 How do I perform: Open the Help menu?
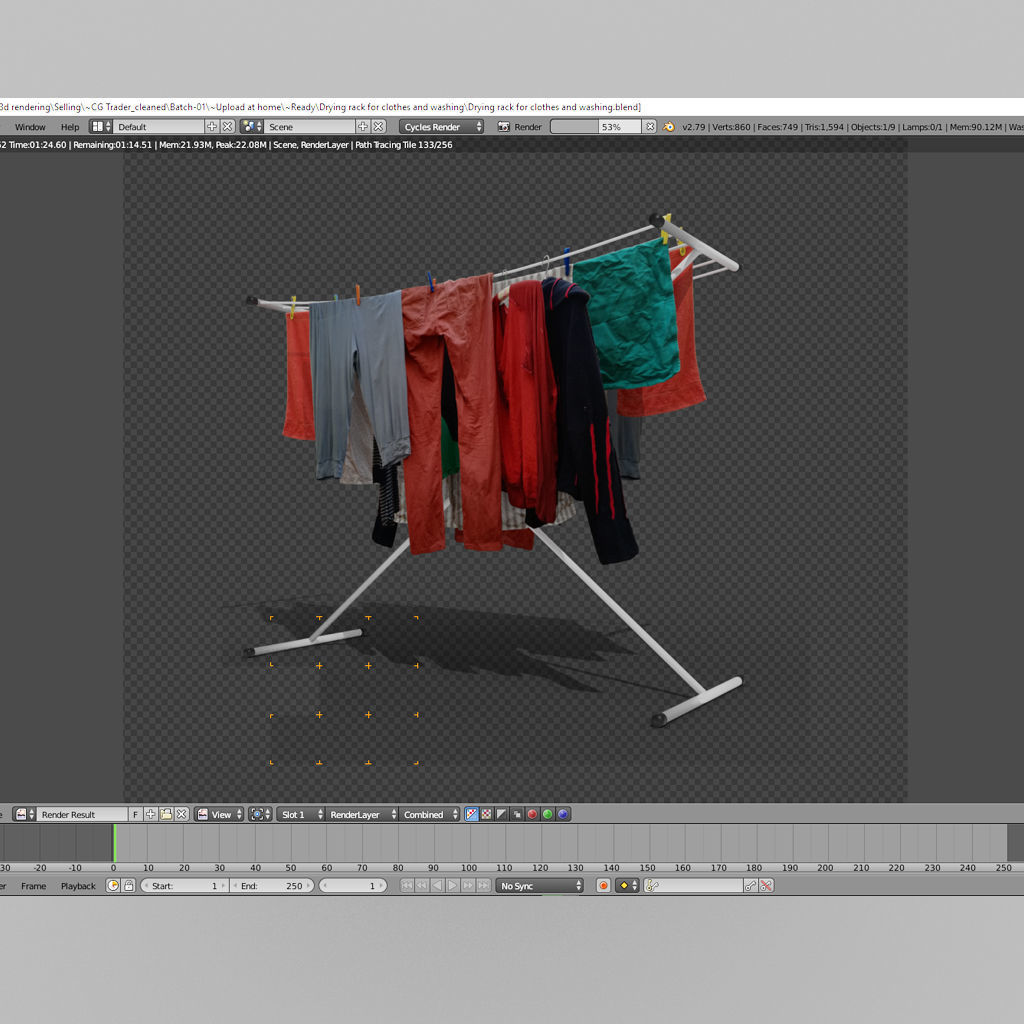(x=70, y=127)
